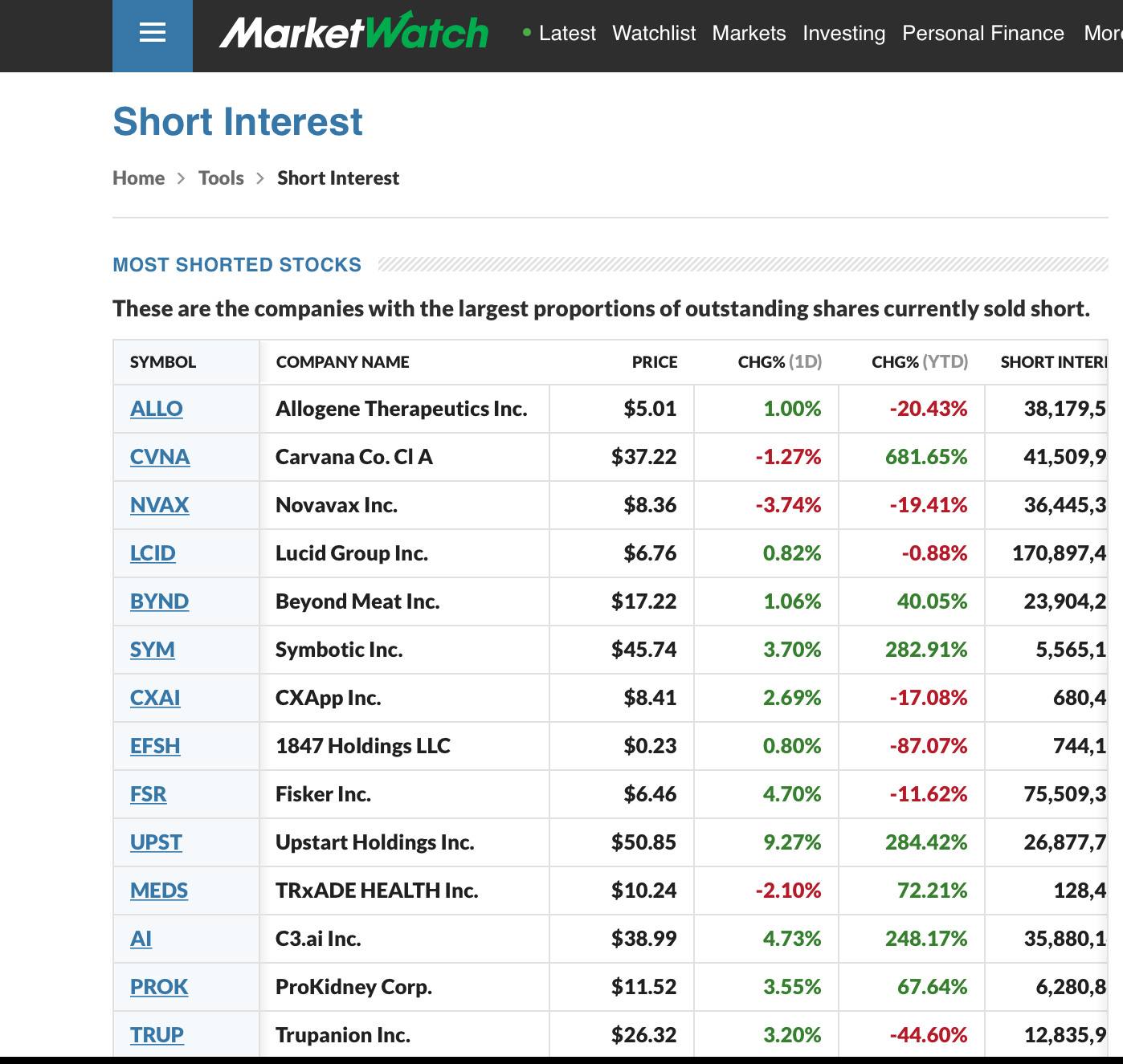Click the BYND symbol for Beyond Meat
Screen dimensions: 1123x1064
tap(159, 601)
